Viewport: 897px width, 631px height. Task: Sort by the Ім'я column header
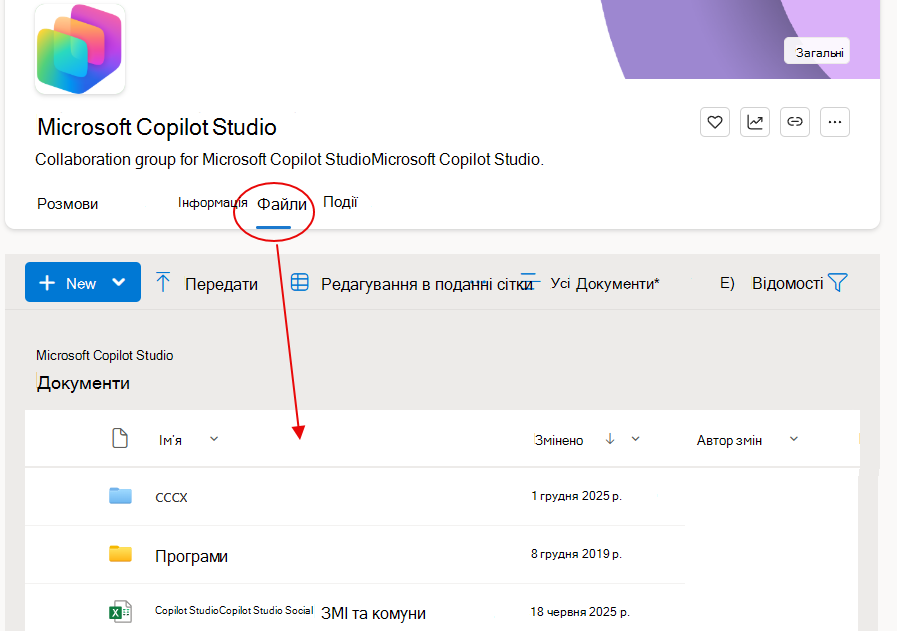[x=170, y=440]
